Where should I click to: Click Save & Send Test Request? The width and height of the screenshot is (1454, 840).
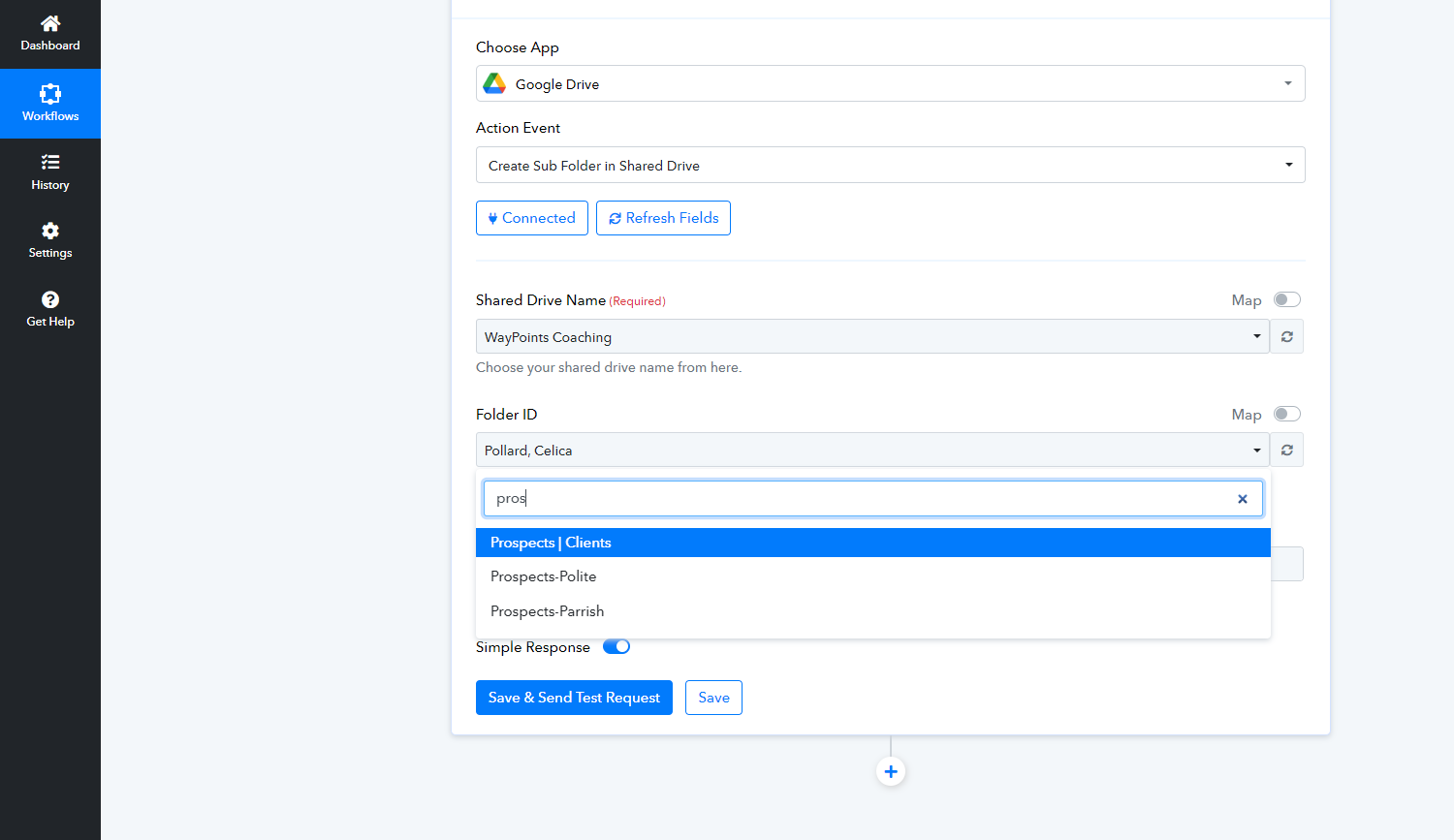(x=574, y=698)
